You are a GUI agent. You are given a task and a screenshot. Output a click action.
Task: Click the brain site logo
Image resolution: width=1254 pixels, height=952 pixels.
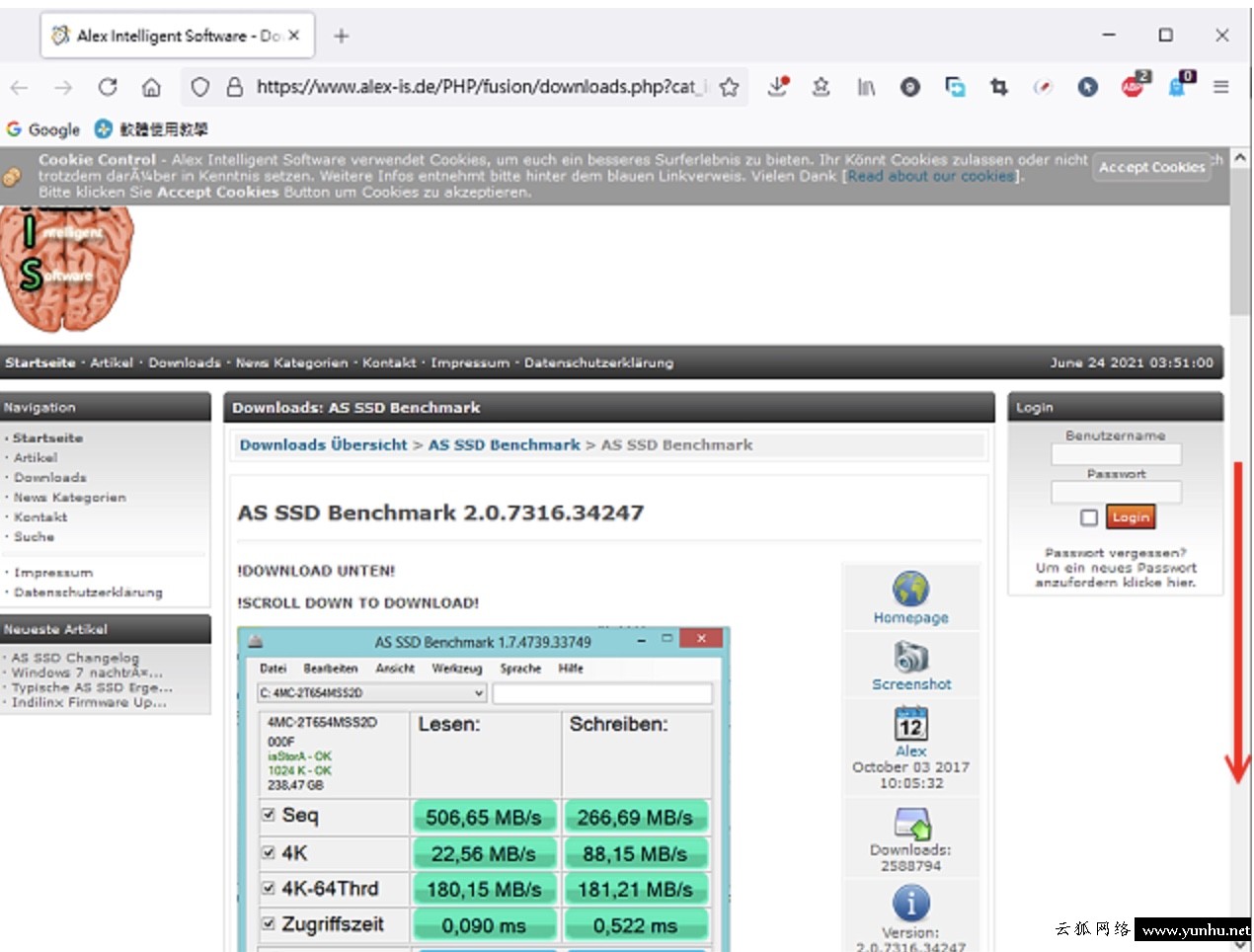click(x=66, y=269)
